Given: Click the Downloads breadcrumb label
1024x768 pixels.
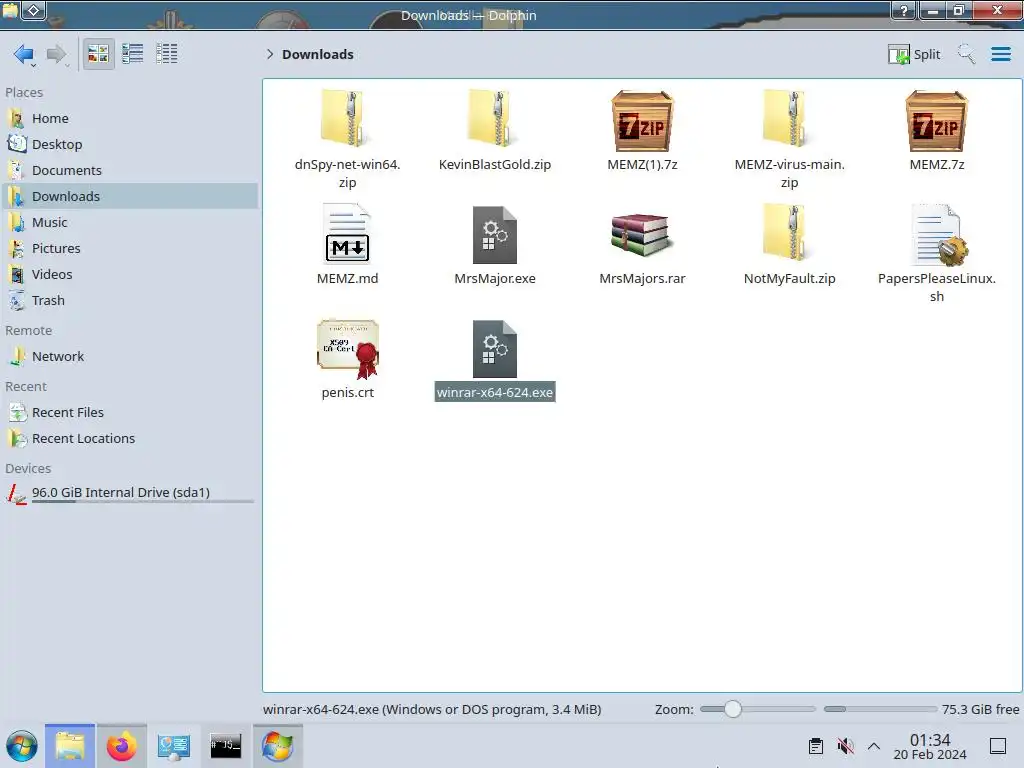Looking at the screenshot, I should pyautogui.click(x=317, y=54).
